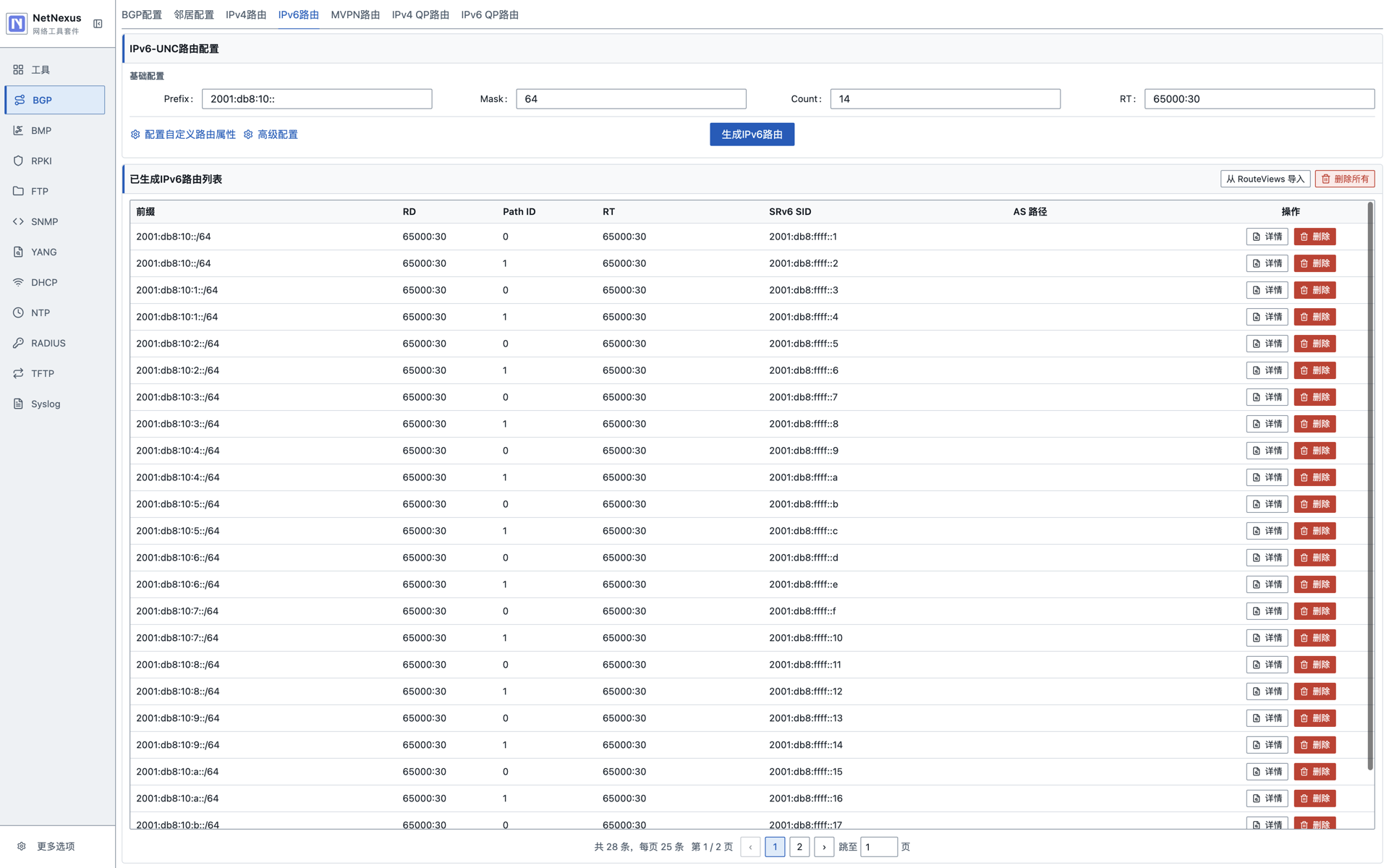Delete the route with SID 2001:db8:ffff::11
The width and height of the screenshot is (1389, 868).
[x=1314, y=665]
